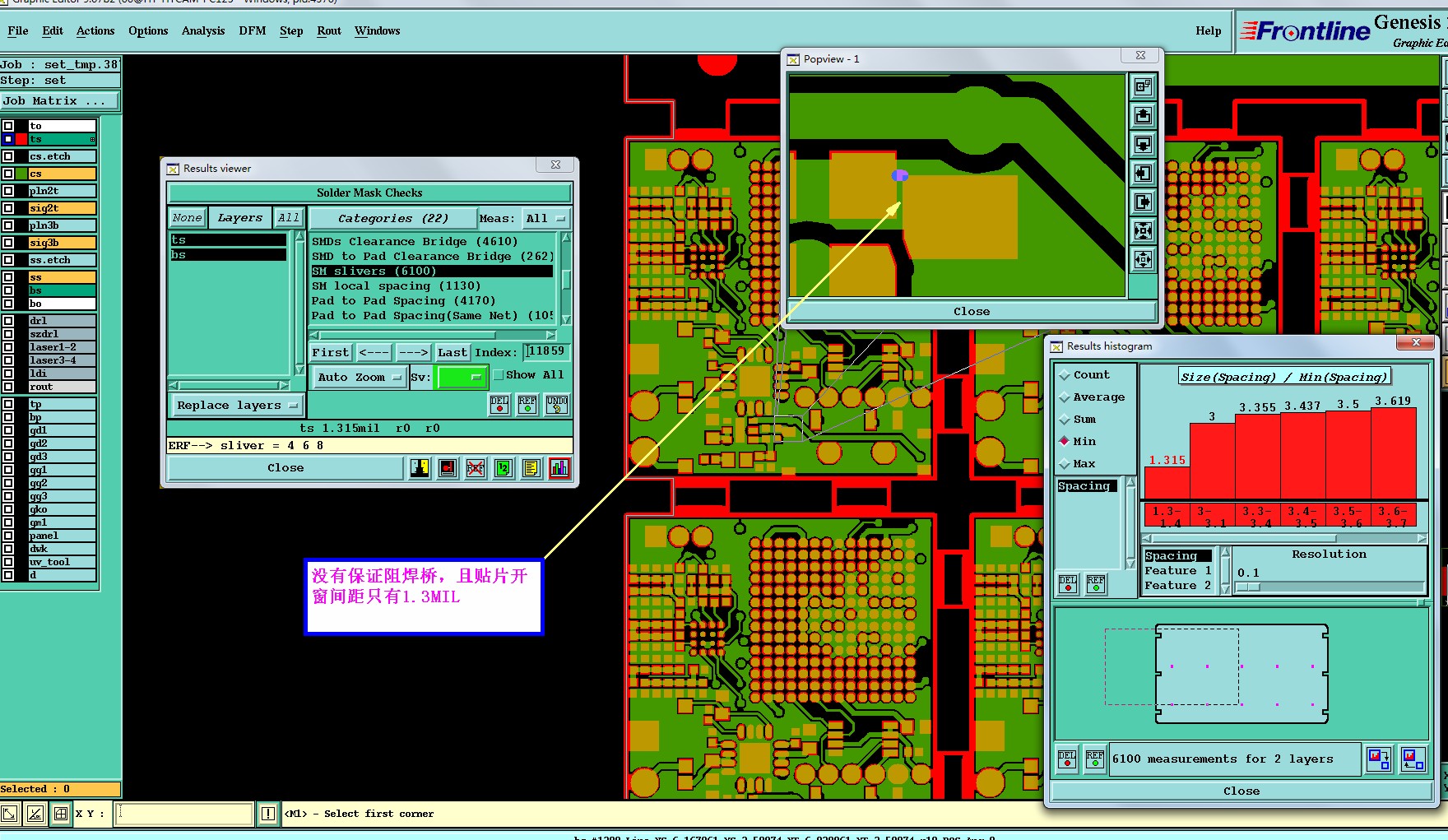Click the REF icon in Results viewer
Screen dimensions: 1448x840
tap(527, 404)
